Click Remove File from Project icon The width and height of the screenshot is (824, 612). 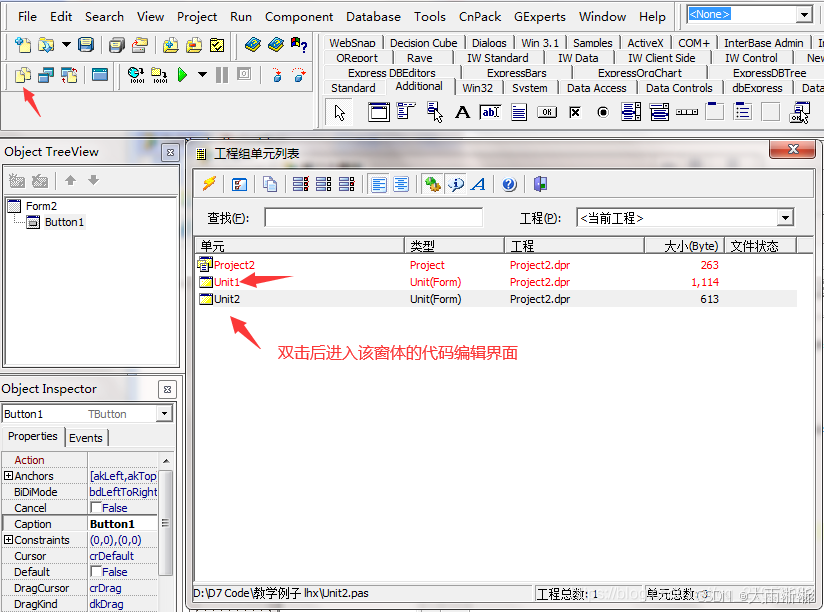194,46
